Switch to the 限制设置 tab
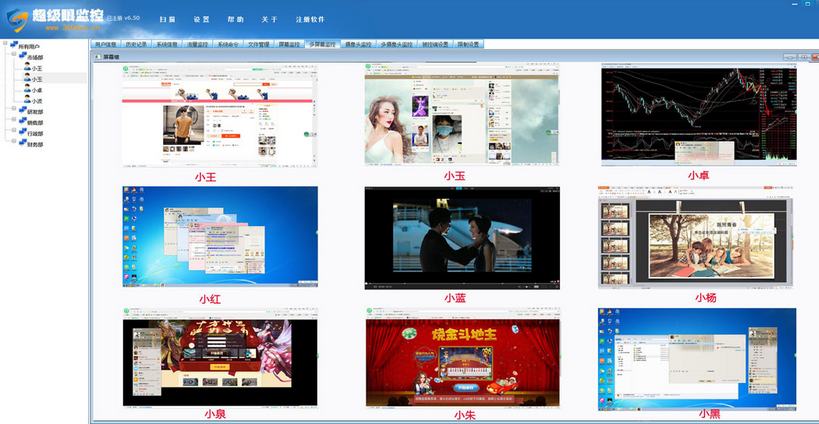Viewport: 819px width, 424px height. click(469, 44)
